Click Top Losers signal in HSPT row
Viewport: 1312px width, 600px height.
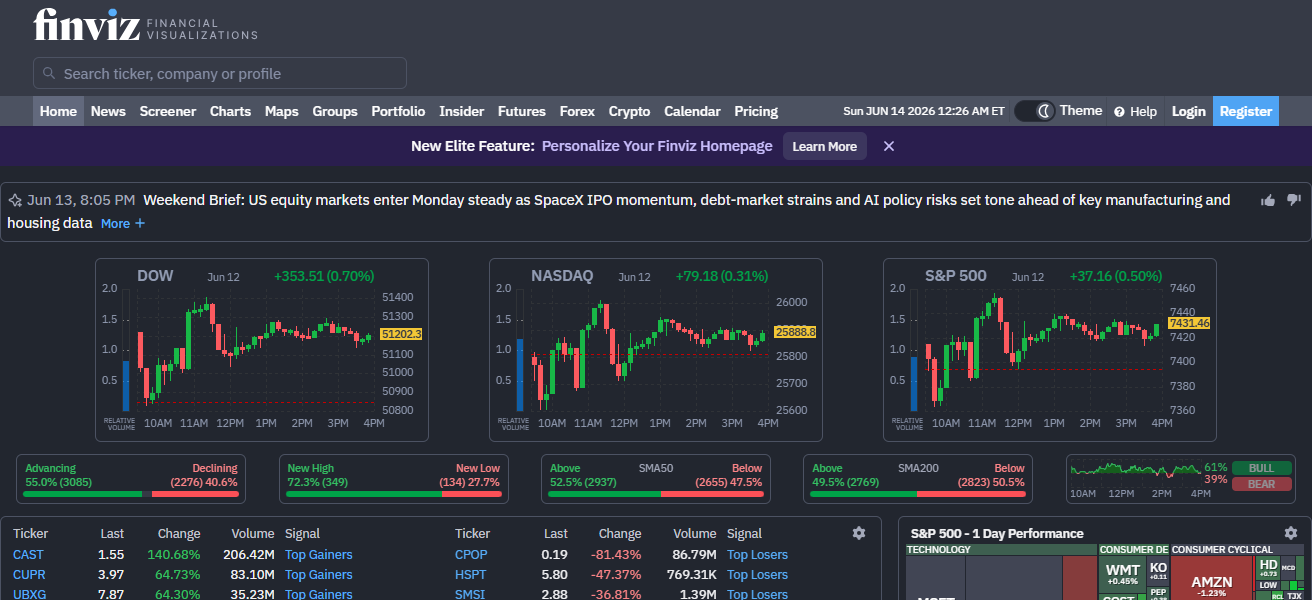pos(757,575)
